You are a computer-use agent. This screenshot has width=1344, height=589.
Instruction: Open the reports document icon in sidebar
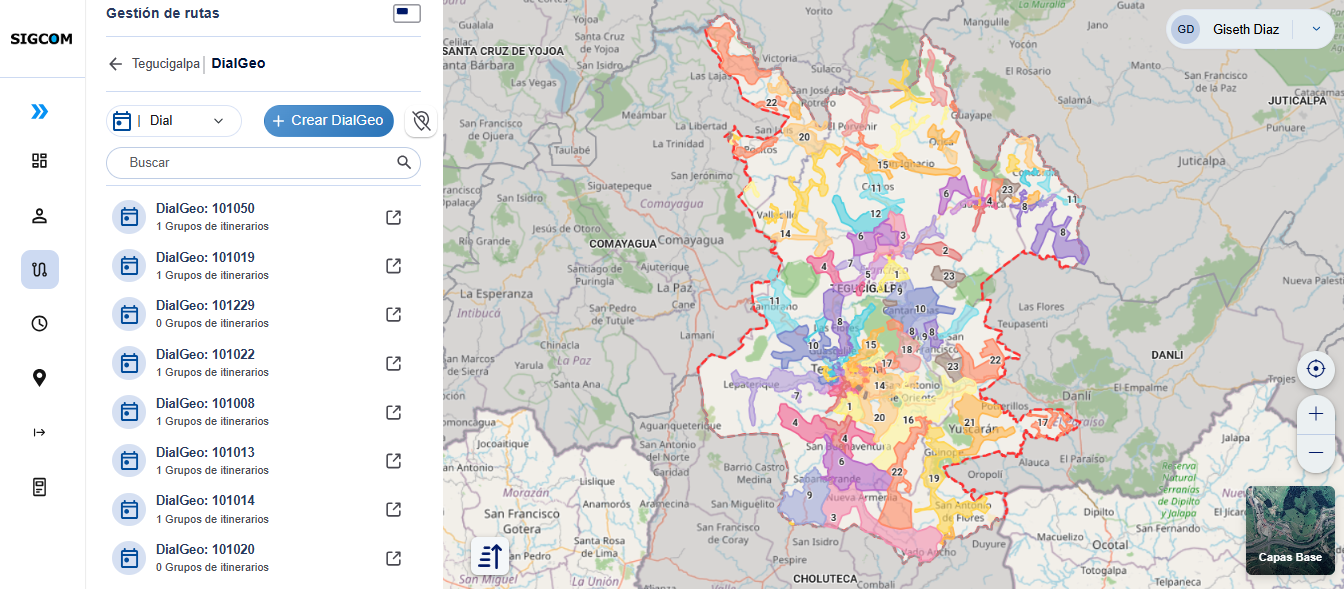tap(39, 487)
